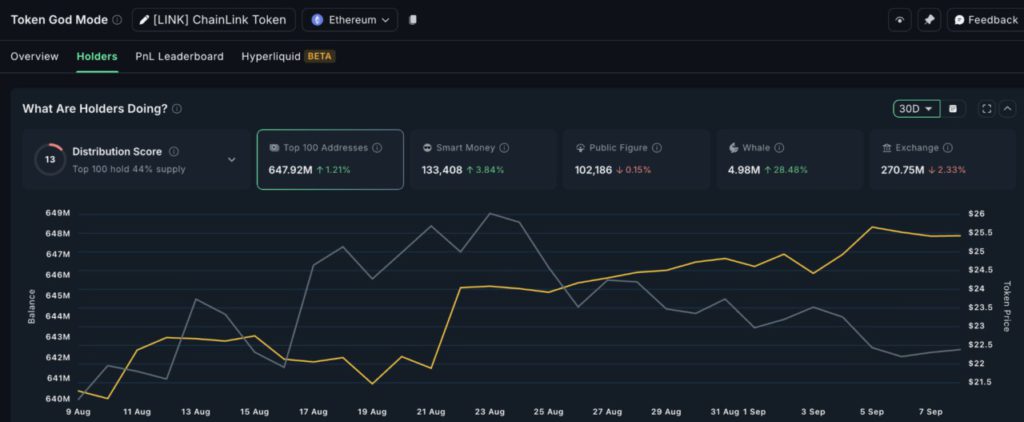Image resolution: width=1024 pixels, height=422 pixels.
Task: Expand the Distribution Score chevron
Action: click(232, 159)
